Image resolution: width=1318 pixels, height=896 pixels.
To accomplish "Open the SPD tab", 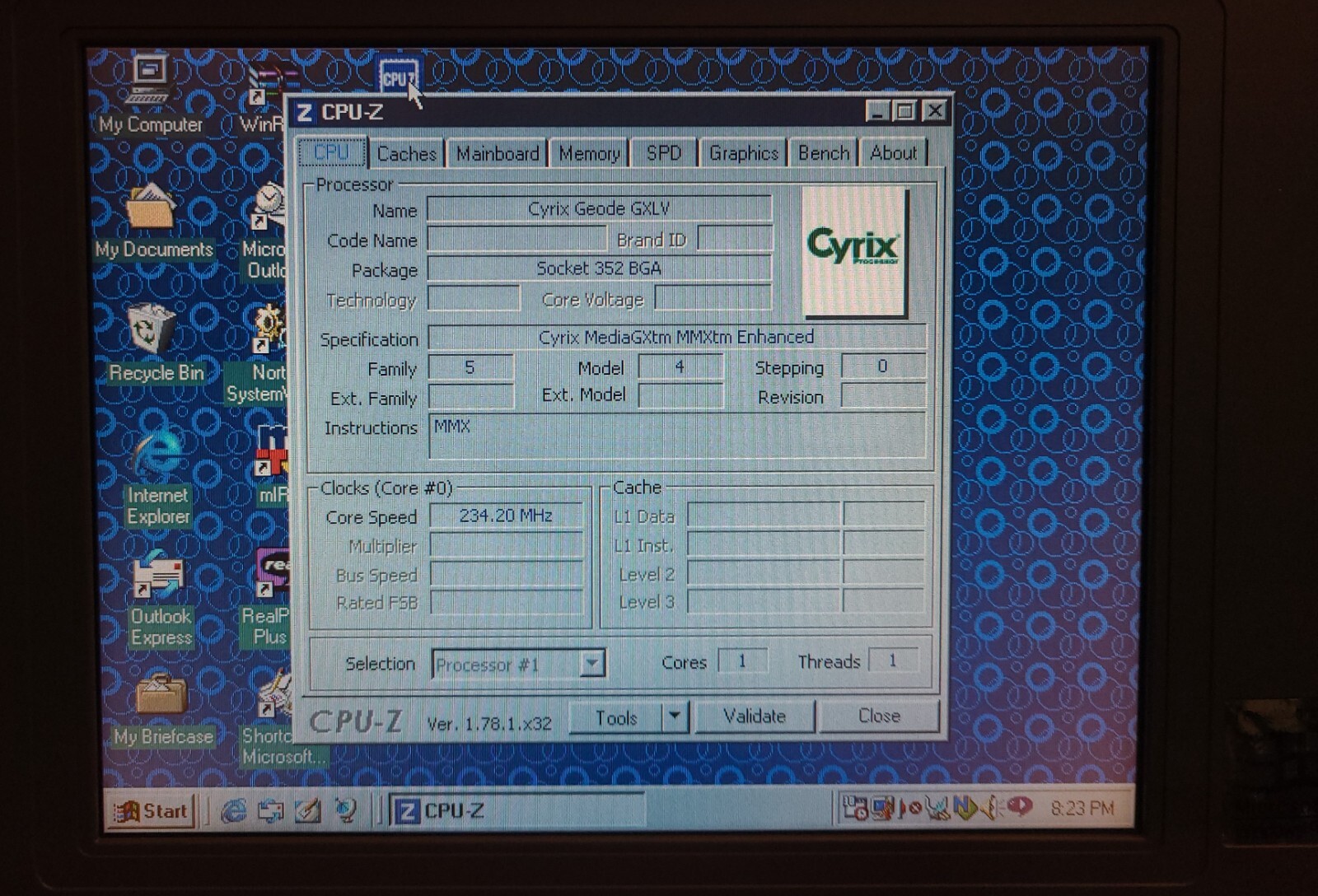I will point(664,154).
